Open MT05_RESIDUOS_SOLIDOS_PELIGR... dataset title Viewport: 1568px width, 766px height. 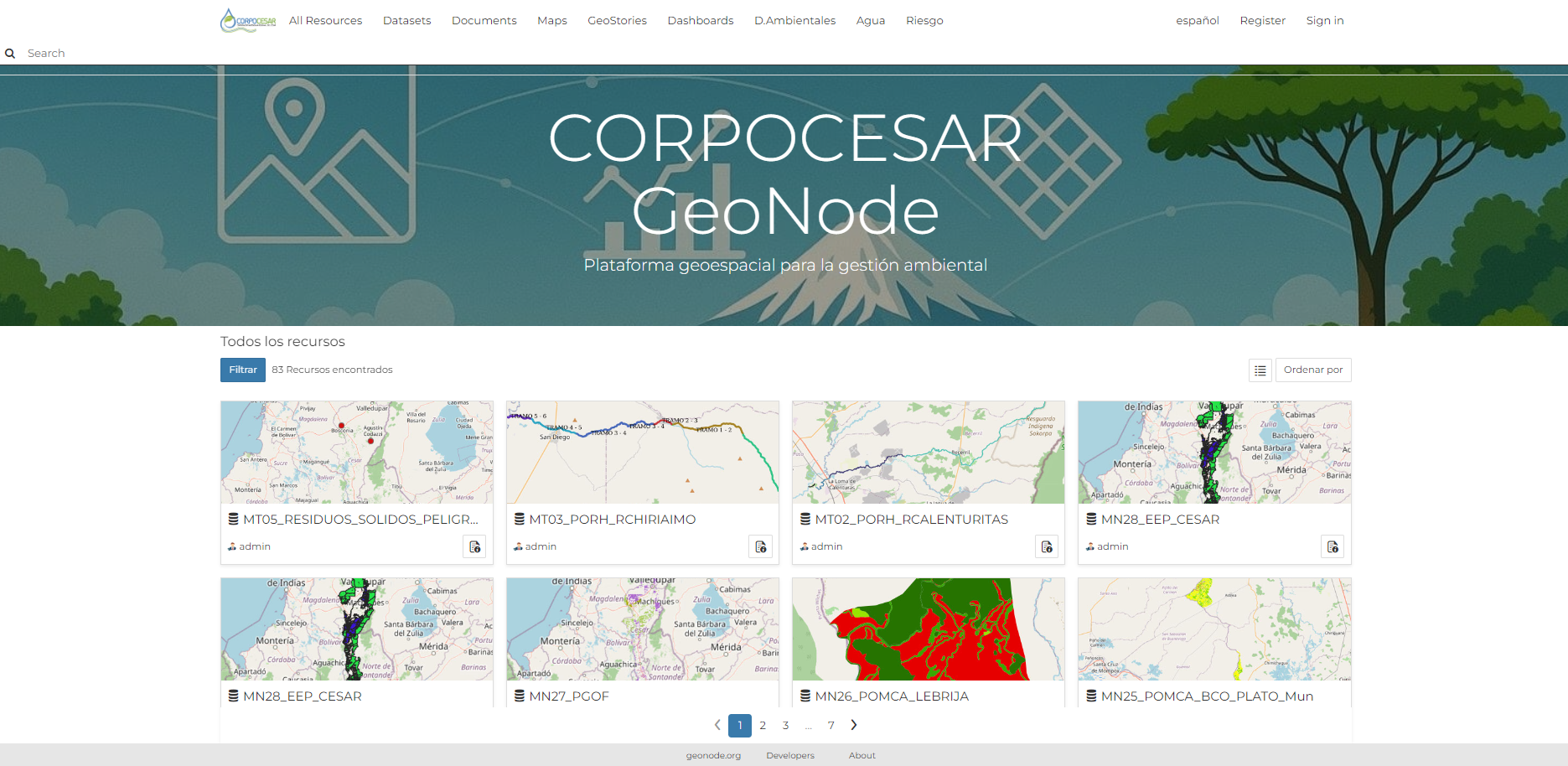(360, 520)
